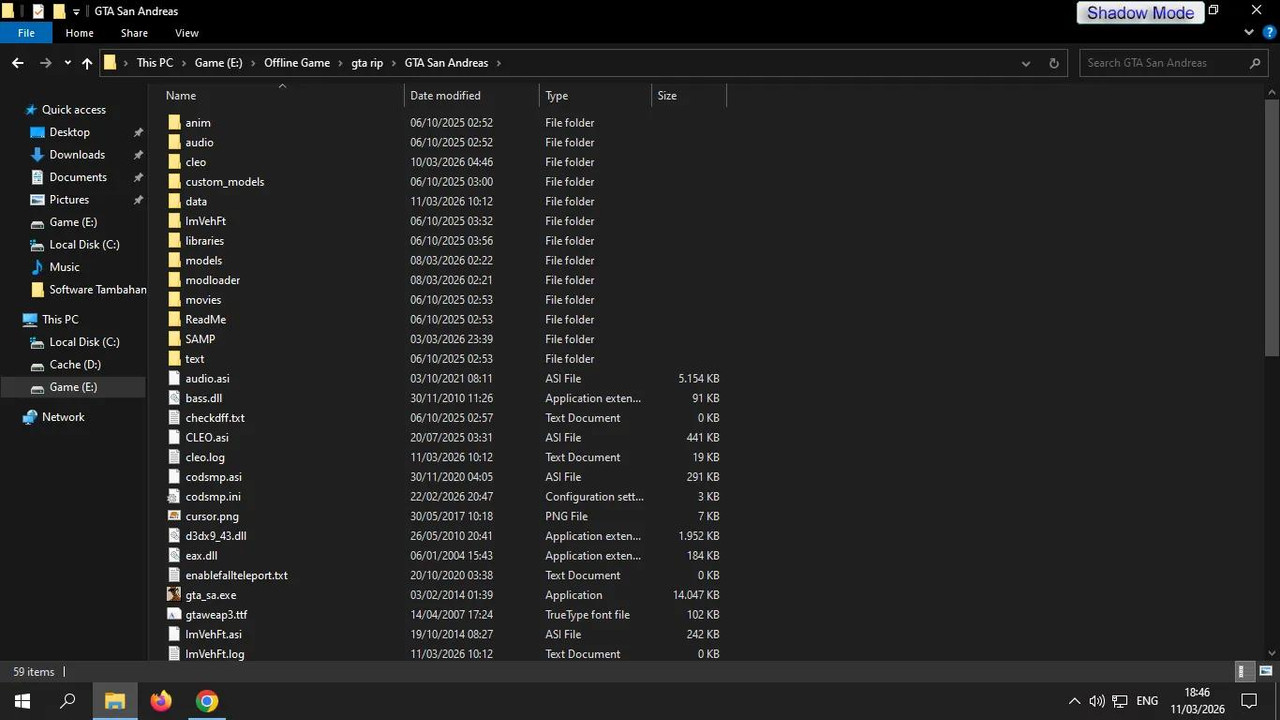This screenshot has width=1280, height=720.
Task: Click the Back navigation arrow
Action: click(18, 63)
